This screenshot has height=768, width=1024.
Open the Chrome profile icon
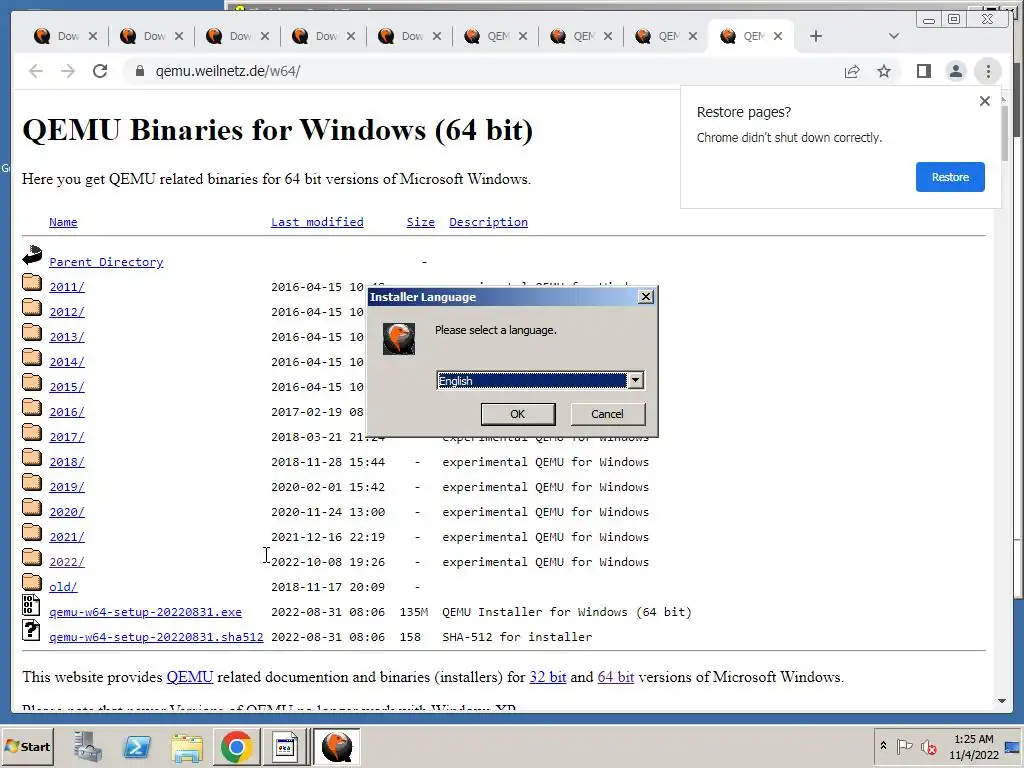click(955, 71)
